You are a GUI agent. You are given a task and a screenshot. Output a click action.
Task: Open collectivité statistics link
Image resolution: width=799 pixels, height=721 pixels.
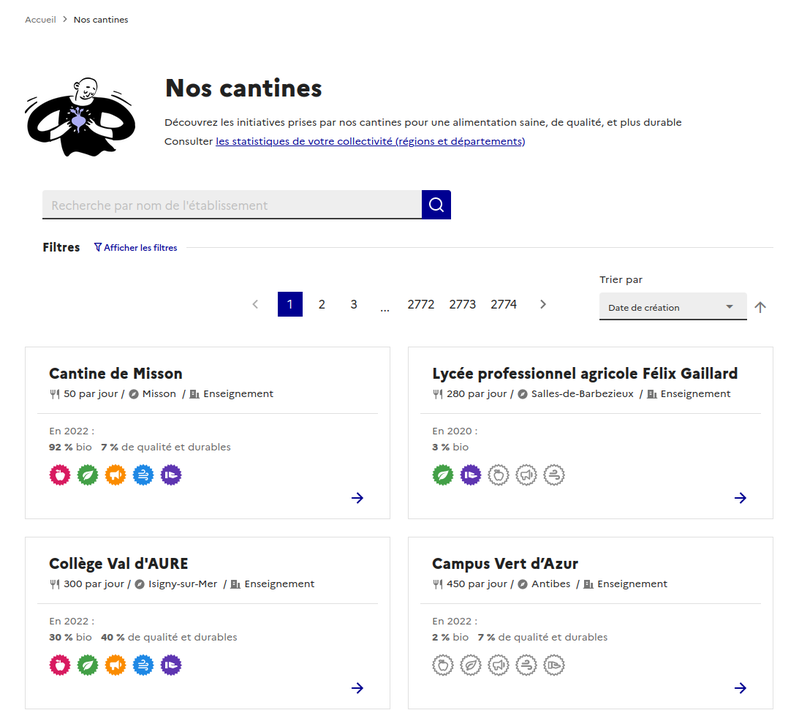tap(370, 141)
